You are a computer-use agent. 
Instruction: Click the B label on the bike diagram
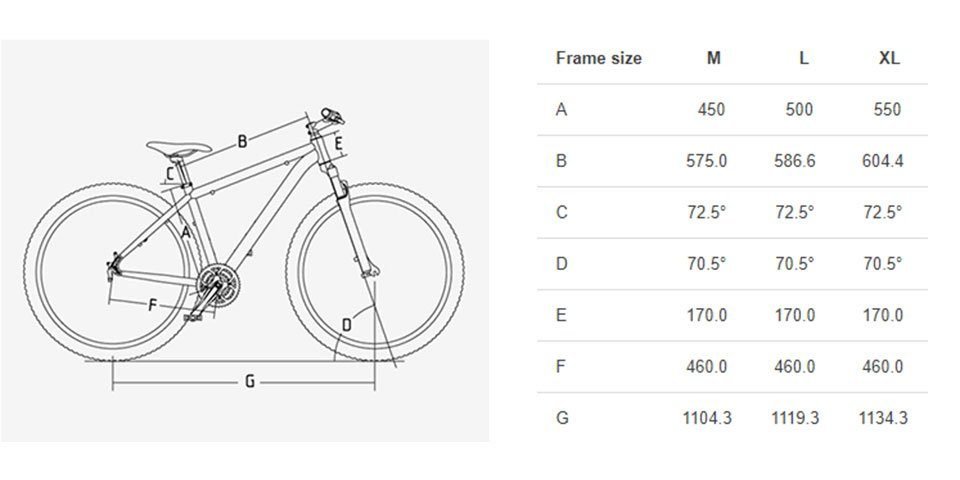(242, 142)
